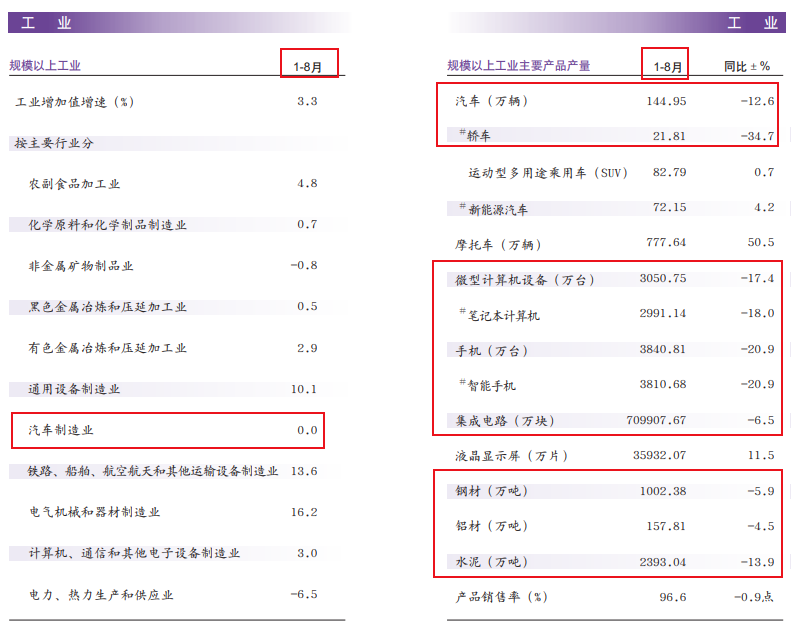Click the value 777.64 for 摩托车
The height and width of the screenshot is (624, 792).
666,243
